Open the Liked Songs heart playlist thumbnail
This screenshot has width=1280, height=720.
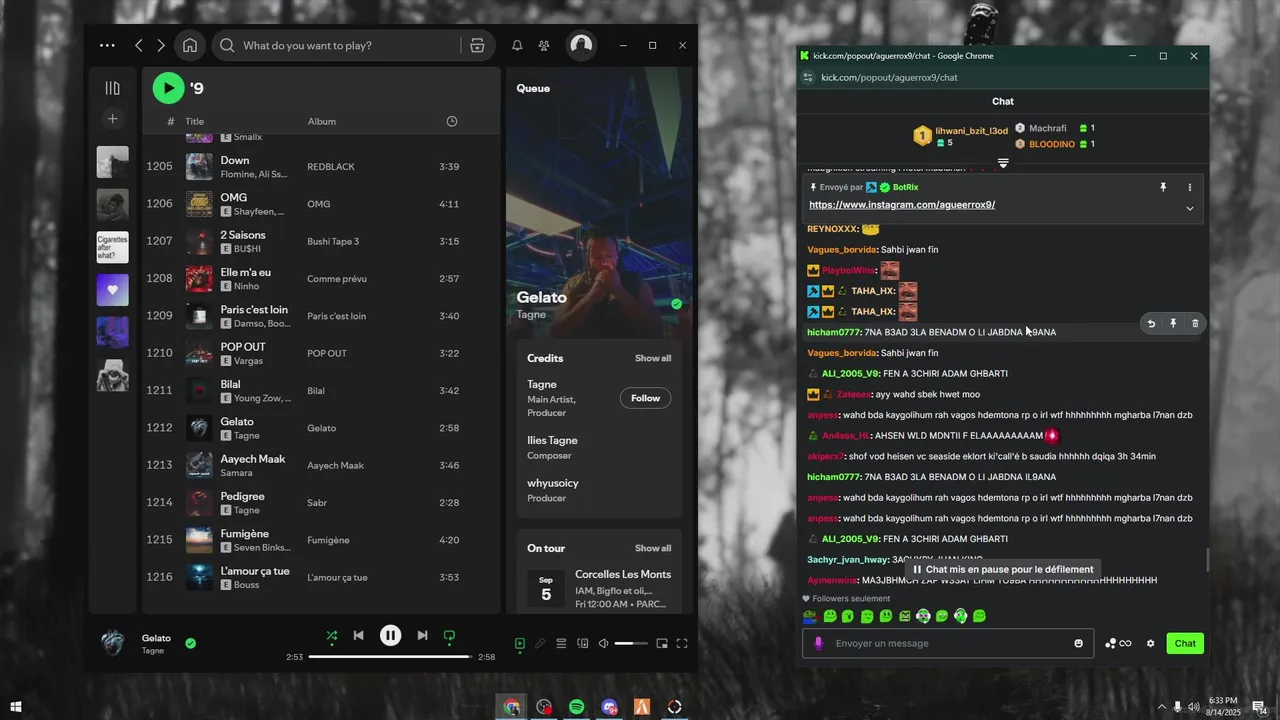coord(112,290)
